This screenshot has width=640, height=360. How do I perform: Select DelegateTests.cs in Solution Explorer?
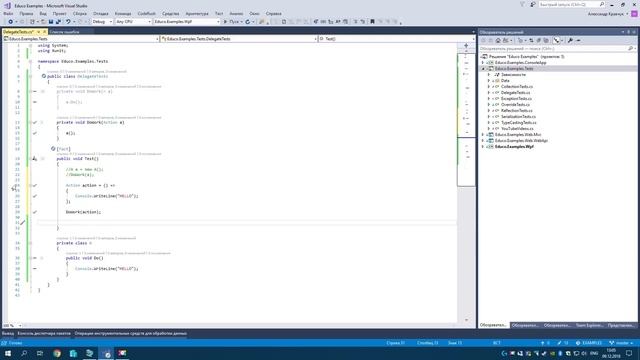point(516,93)
